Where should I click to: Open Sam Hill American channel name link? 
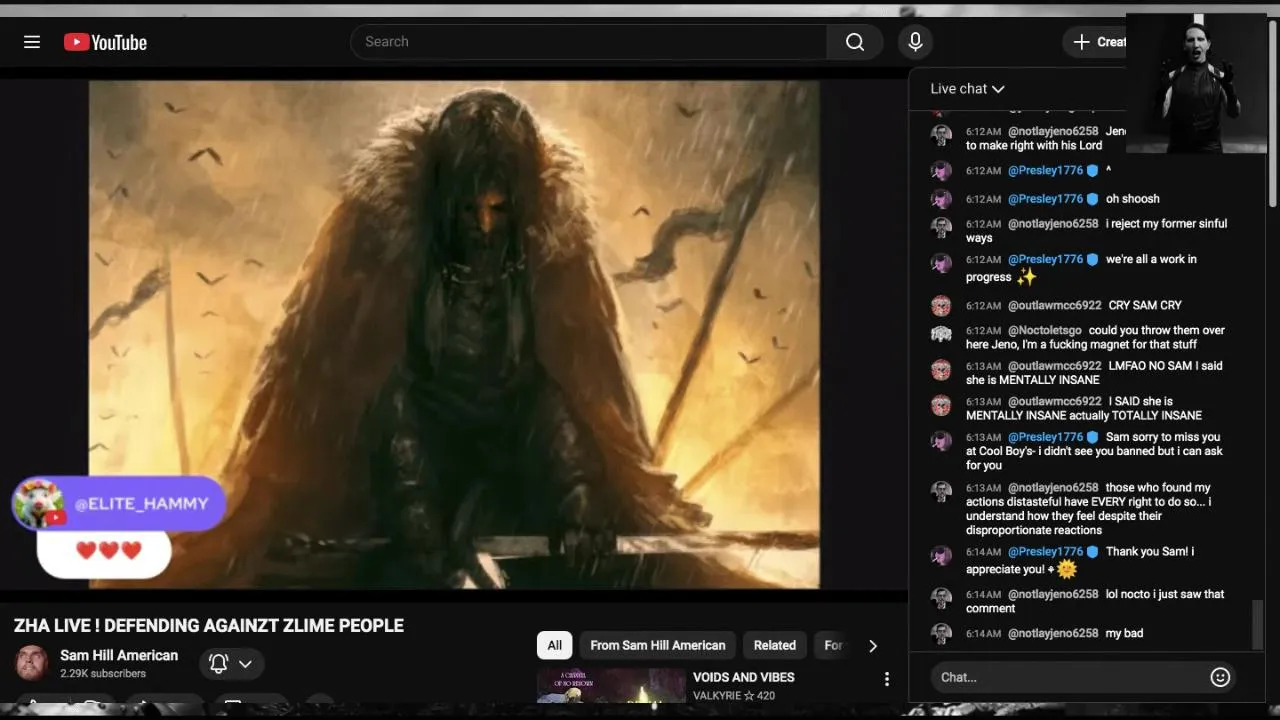click(x=119, y=655)
